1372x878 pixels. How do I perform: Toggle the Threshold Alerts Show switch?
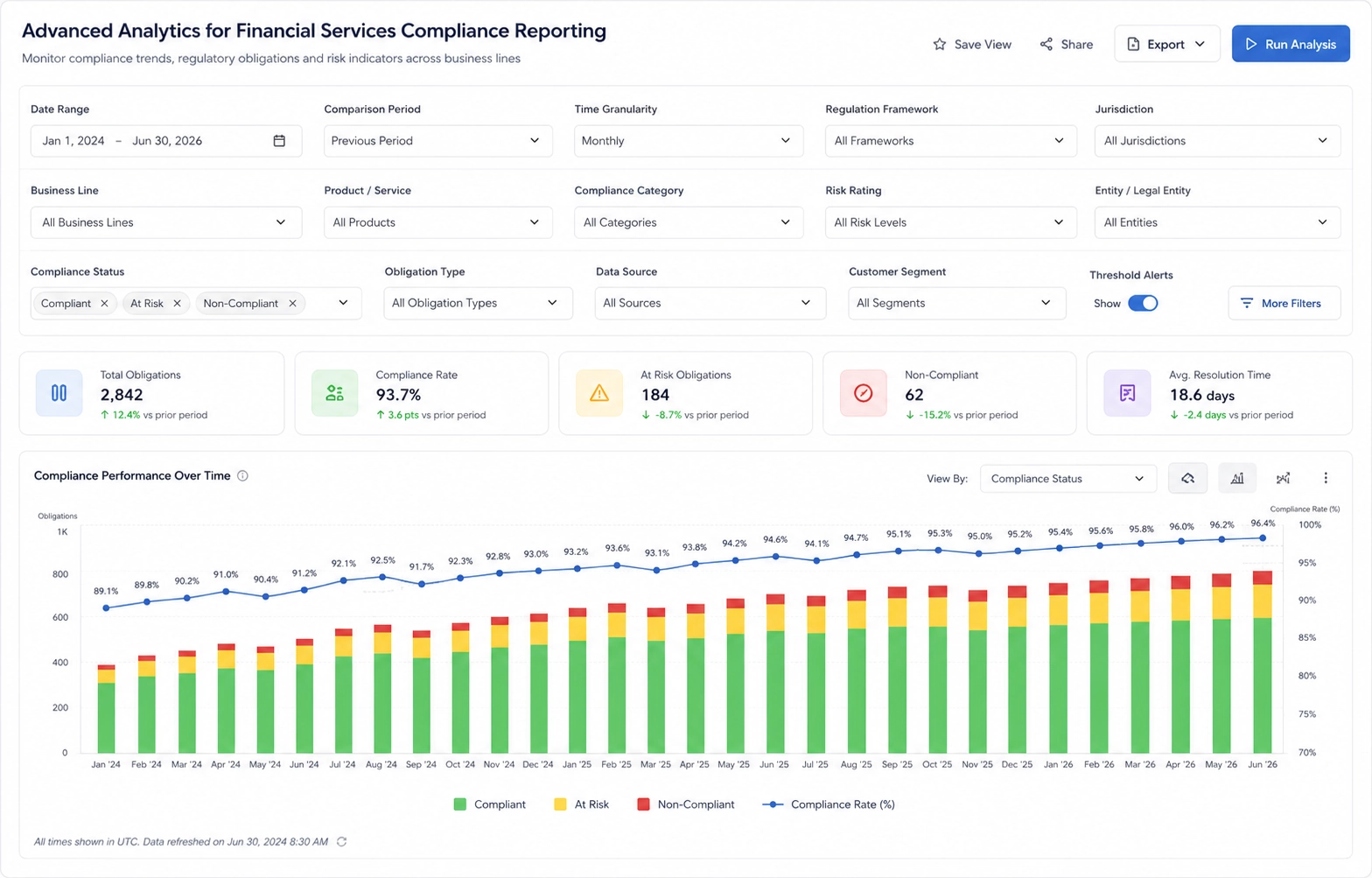(x=1143, y=303)
